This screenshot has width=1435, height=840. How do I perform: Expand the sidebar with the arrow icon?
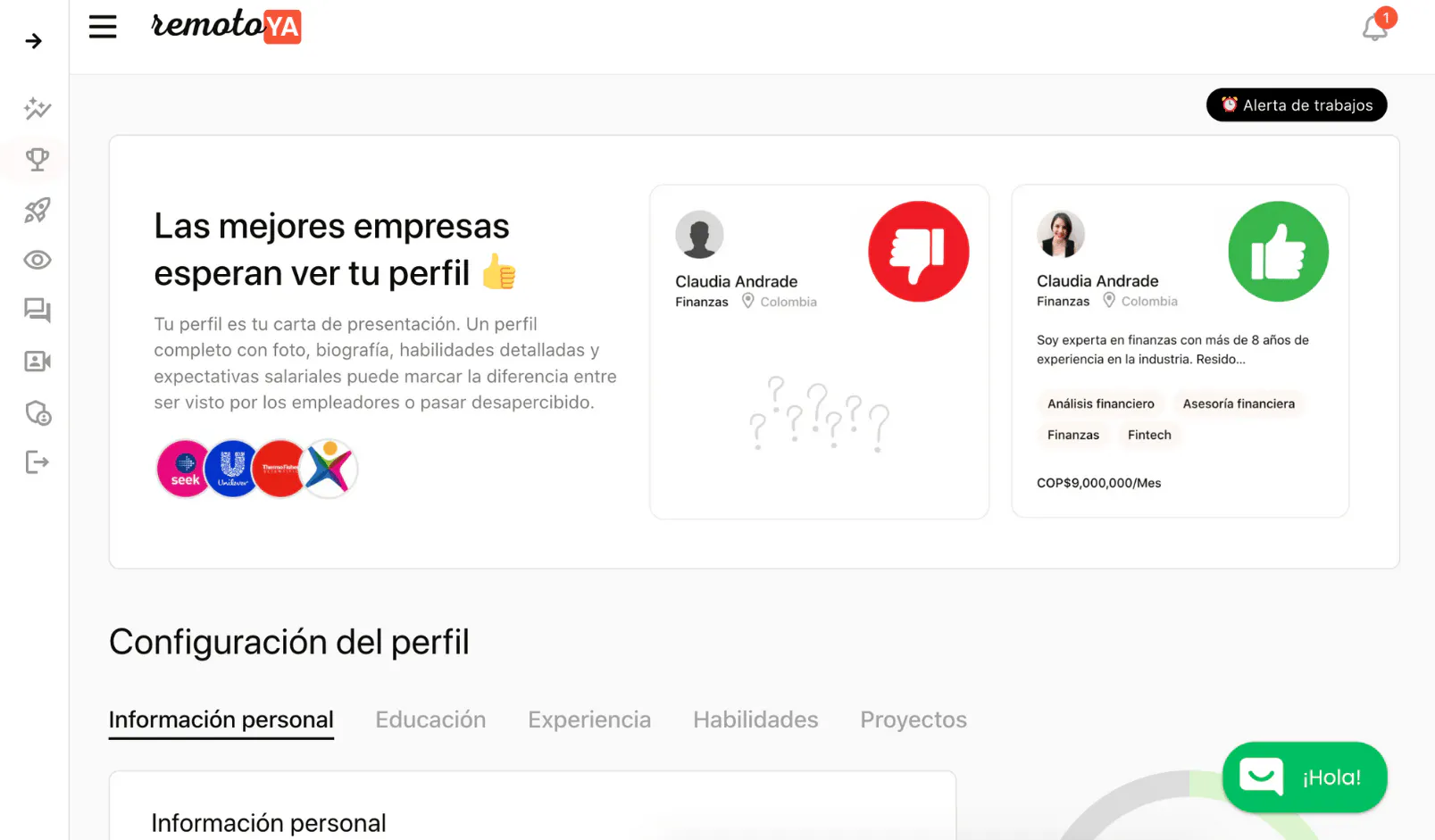coord(34,41)
